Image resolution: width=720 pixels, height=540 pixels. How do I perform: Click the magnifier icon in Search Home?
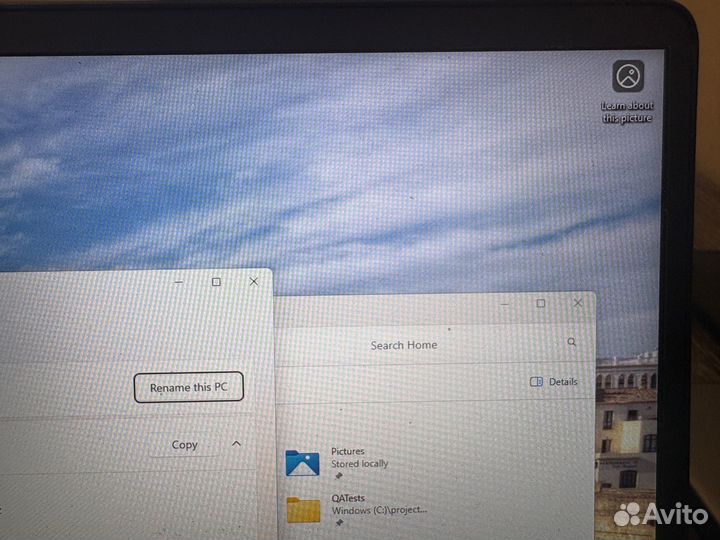(572, 343)
